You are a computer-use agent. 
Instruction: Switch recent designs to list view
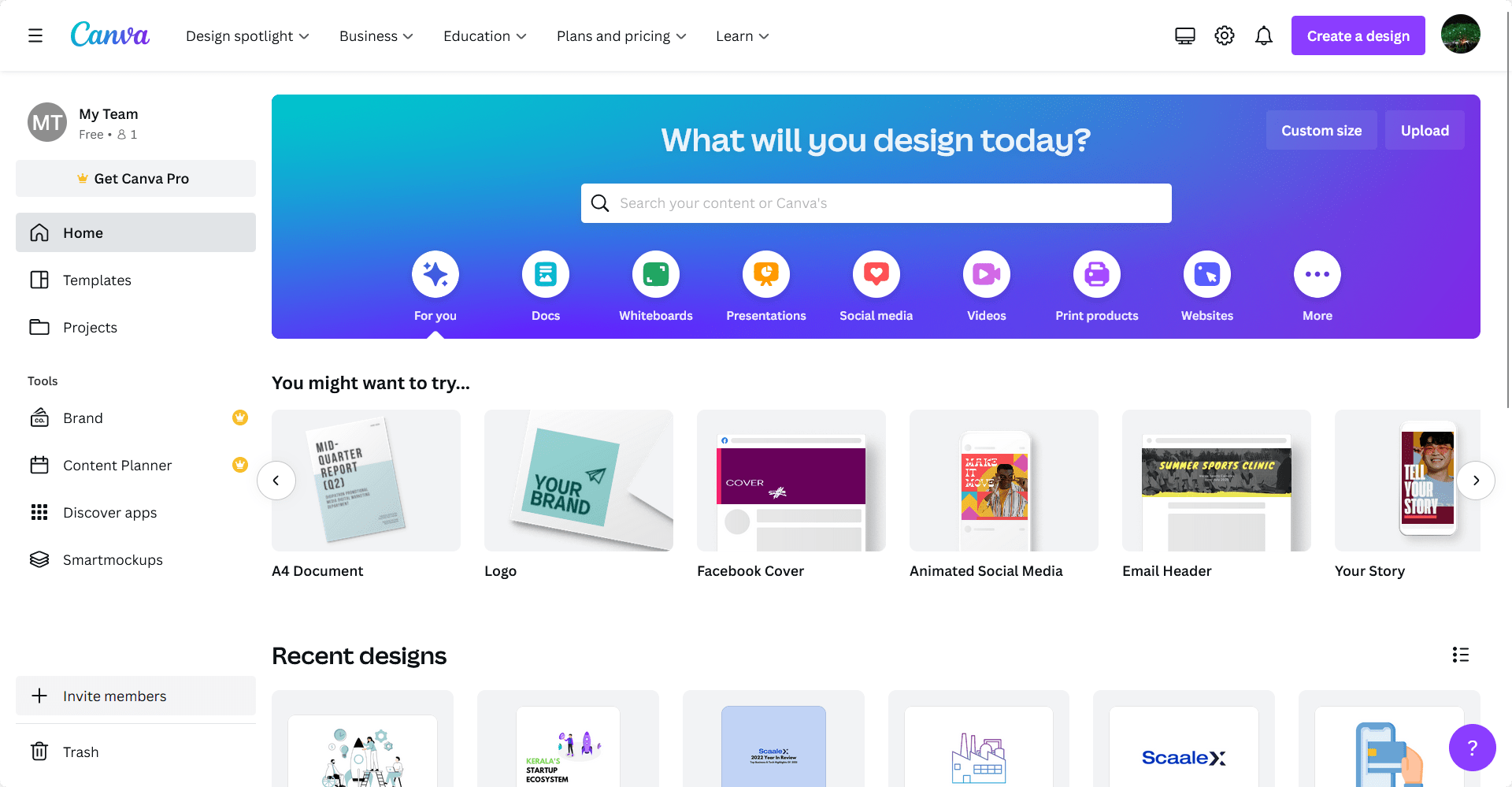[x=1461, y=655]
